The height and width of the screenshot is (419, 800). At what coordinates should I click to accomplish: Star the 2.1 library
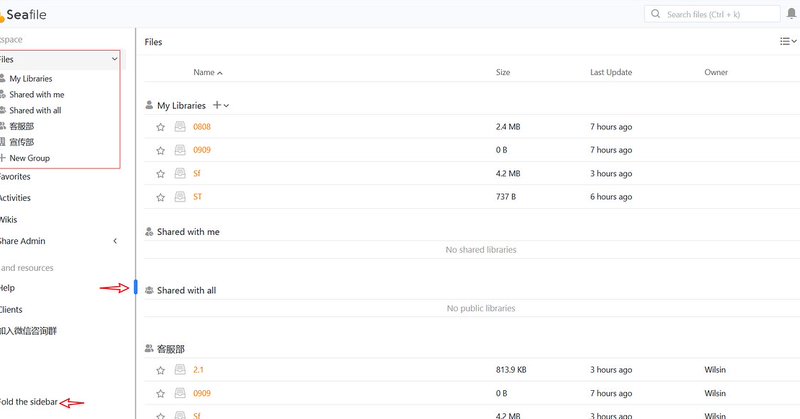coord(161,371)
